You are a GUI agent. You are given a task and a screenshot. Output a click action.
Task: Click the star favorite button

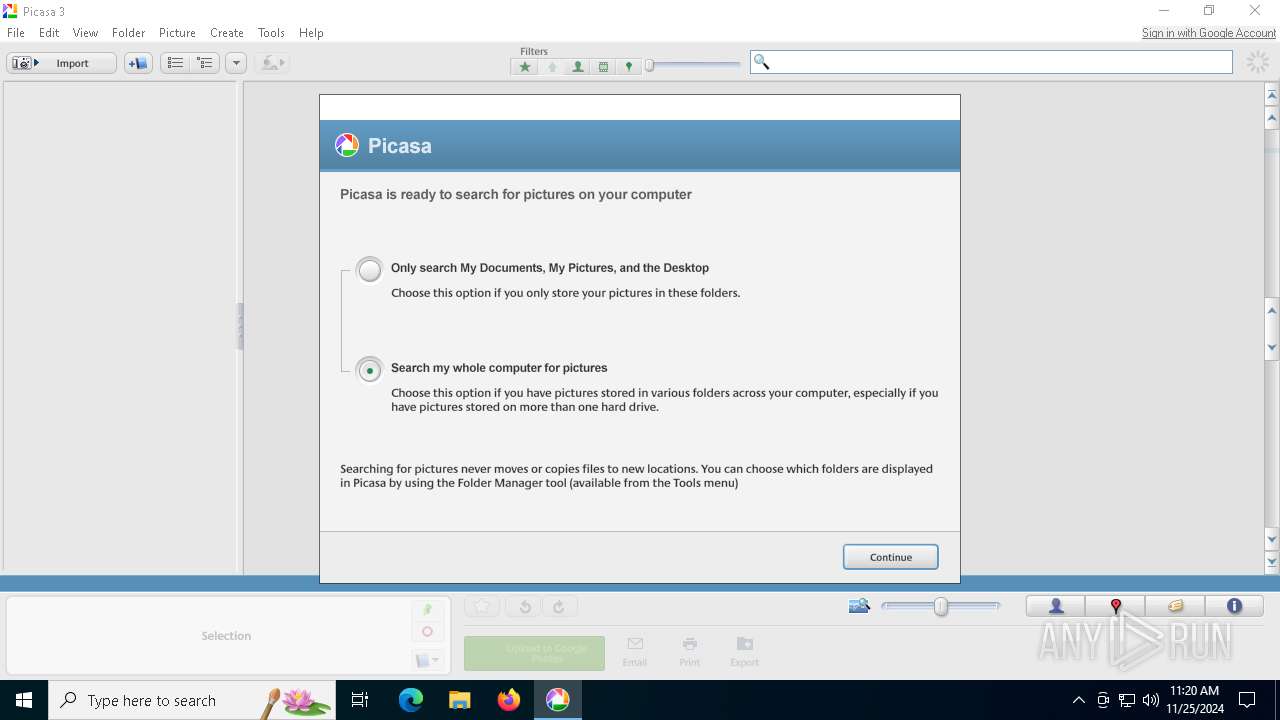(x=482, y=606)
